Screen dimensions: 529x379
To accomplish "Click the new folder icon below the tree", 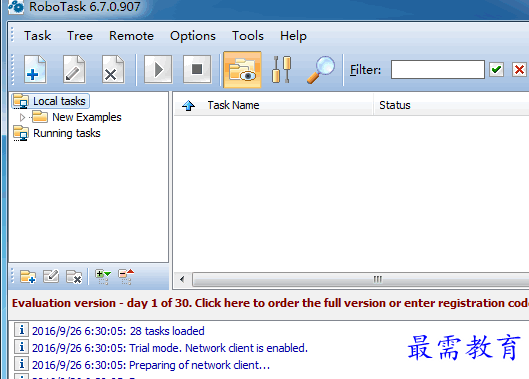I will [x=28, y=277].
